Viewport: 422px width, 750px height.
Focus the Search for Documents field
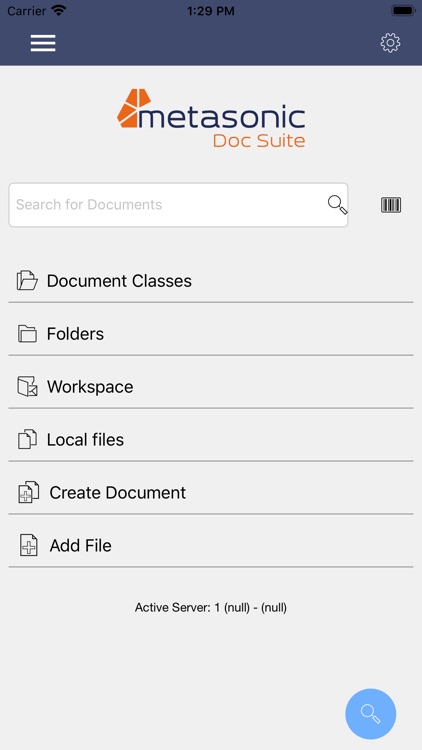(178, 205)
